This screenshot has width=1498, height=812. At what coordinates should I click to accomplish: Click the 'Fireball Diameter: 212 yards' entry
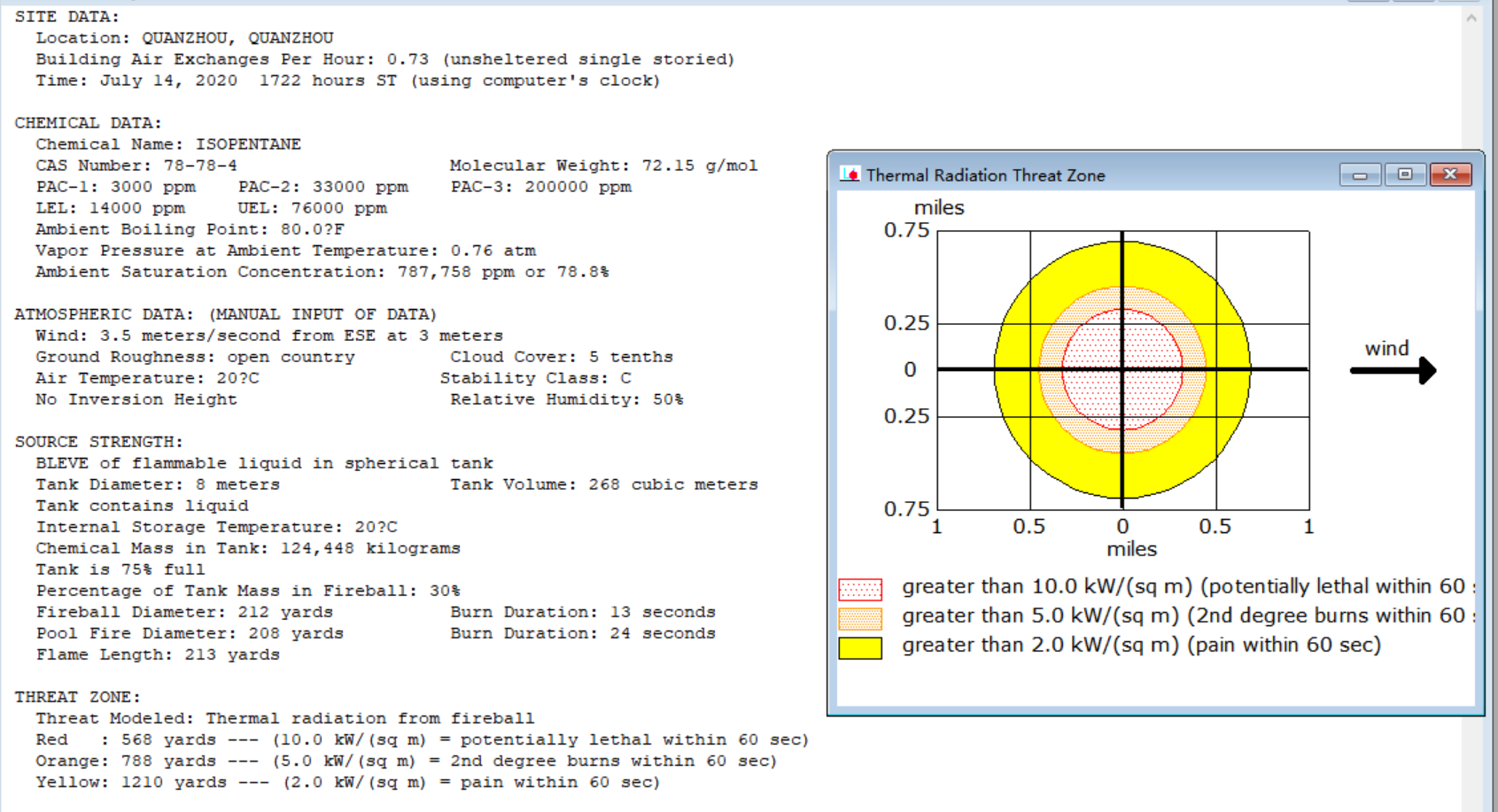point(184,612)
